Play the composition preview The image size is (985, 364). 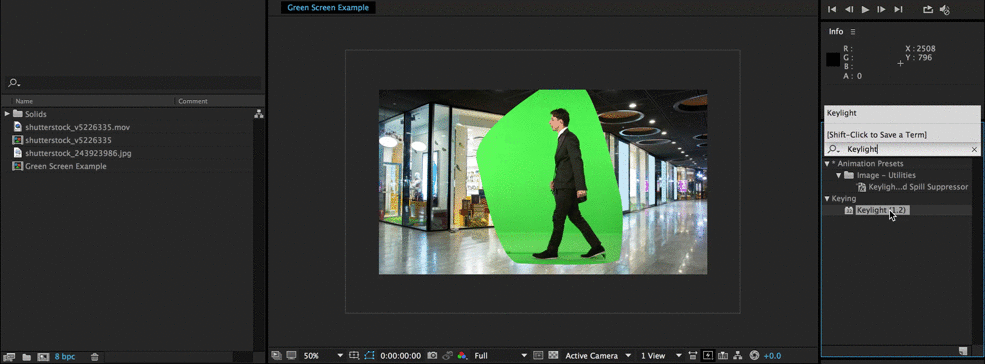click(x=865, y=9)
